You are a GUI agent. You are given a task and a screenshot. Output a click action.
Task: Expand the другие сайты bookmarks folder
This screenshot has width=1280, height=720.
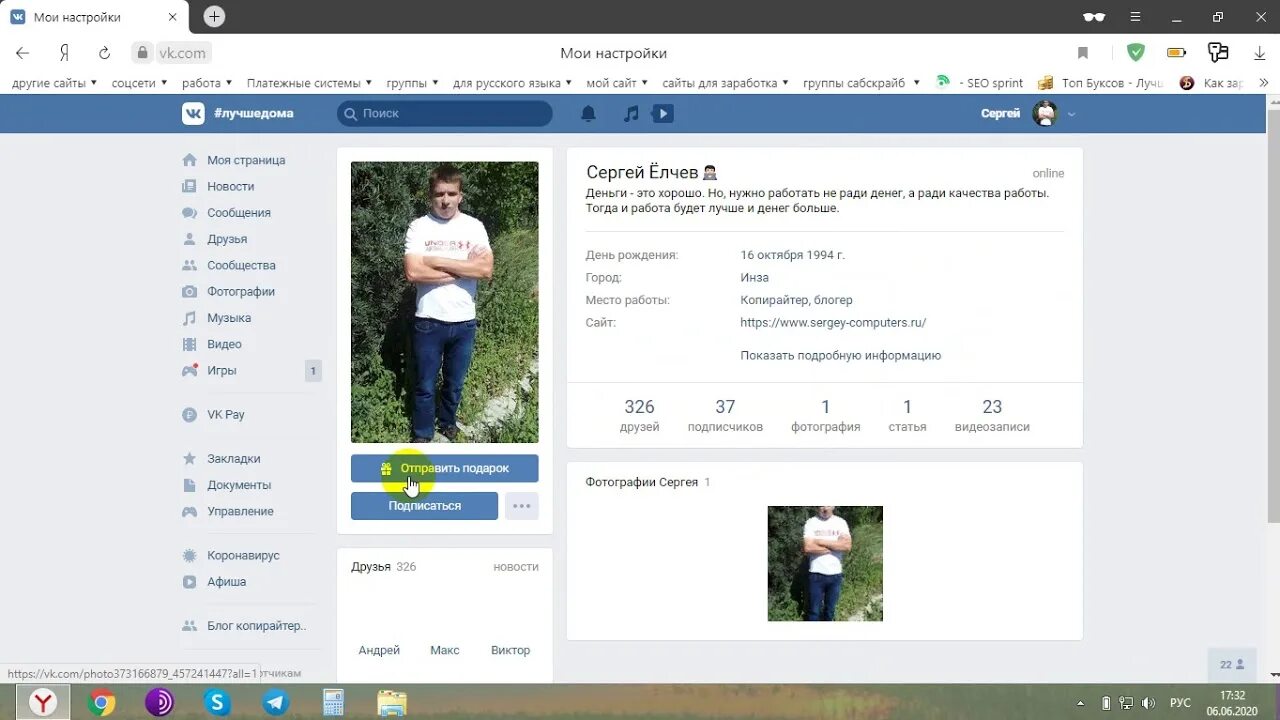pos(54,83)
